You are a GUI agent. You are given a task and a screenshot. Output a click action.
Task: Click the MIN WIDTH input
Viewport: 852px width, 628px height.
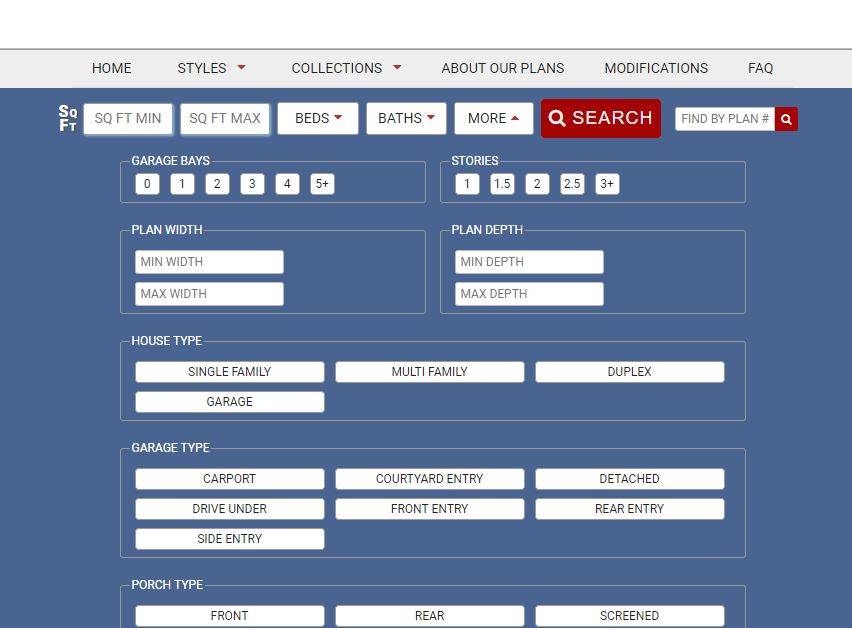209,262
